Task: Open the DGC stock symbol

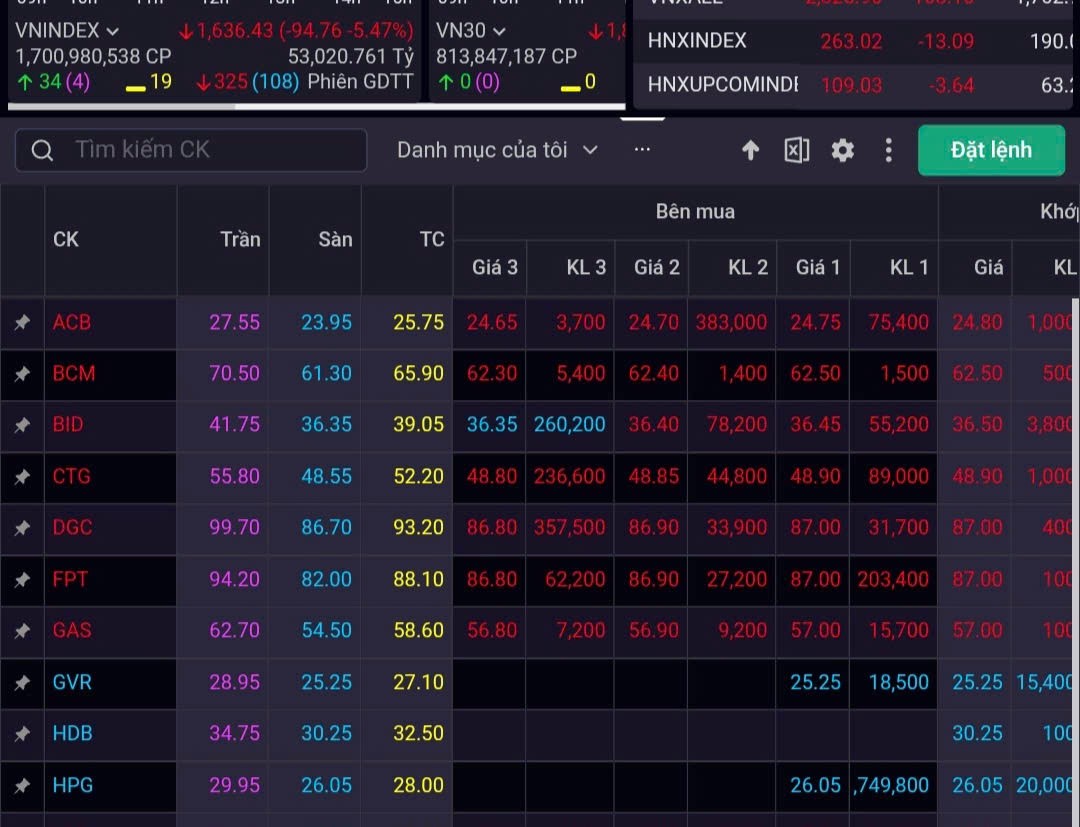Action: [72, 528]
